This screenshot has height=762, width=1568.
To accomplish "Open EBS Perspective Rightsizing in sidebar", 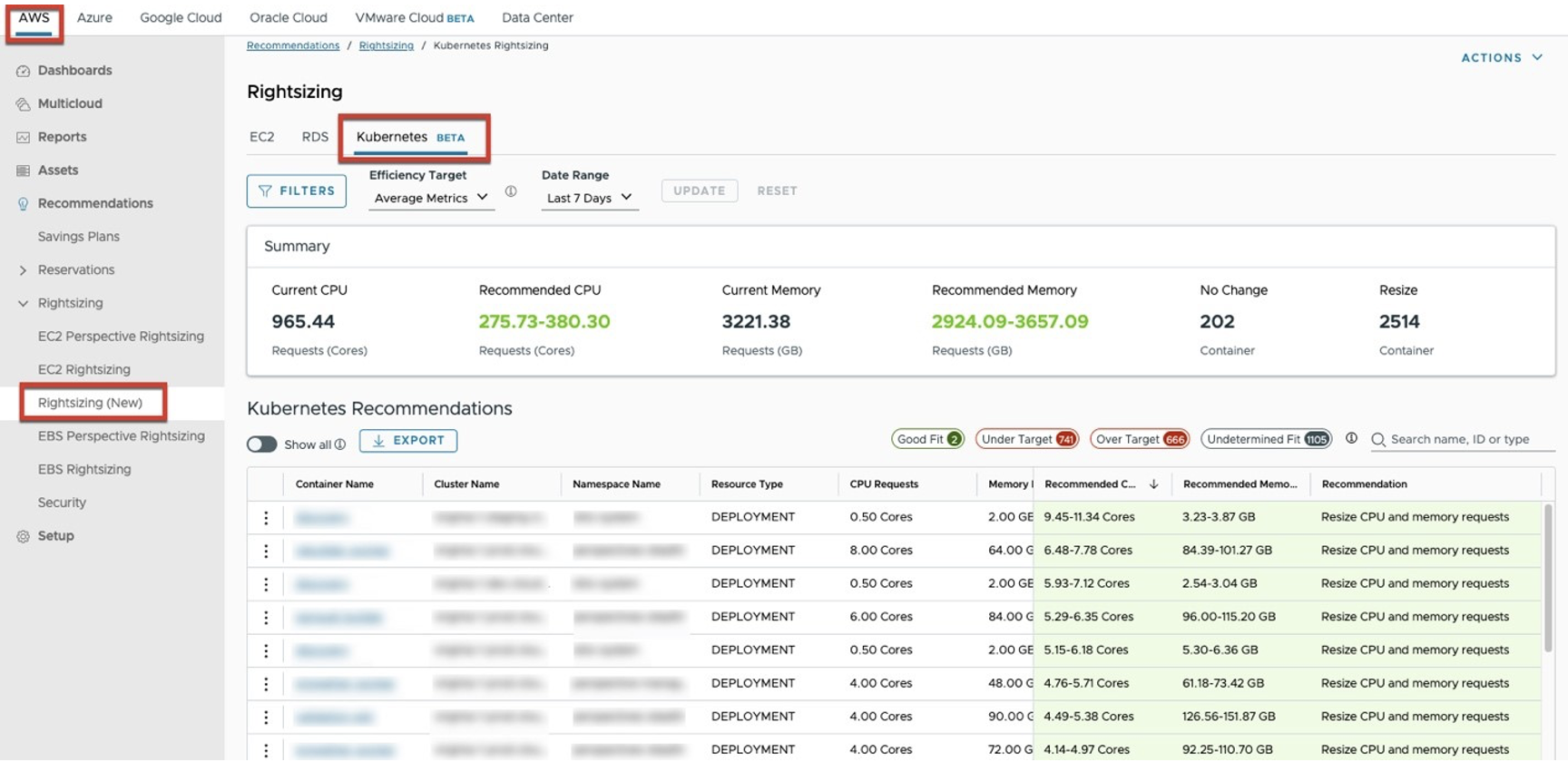I will point(122,436).
